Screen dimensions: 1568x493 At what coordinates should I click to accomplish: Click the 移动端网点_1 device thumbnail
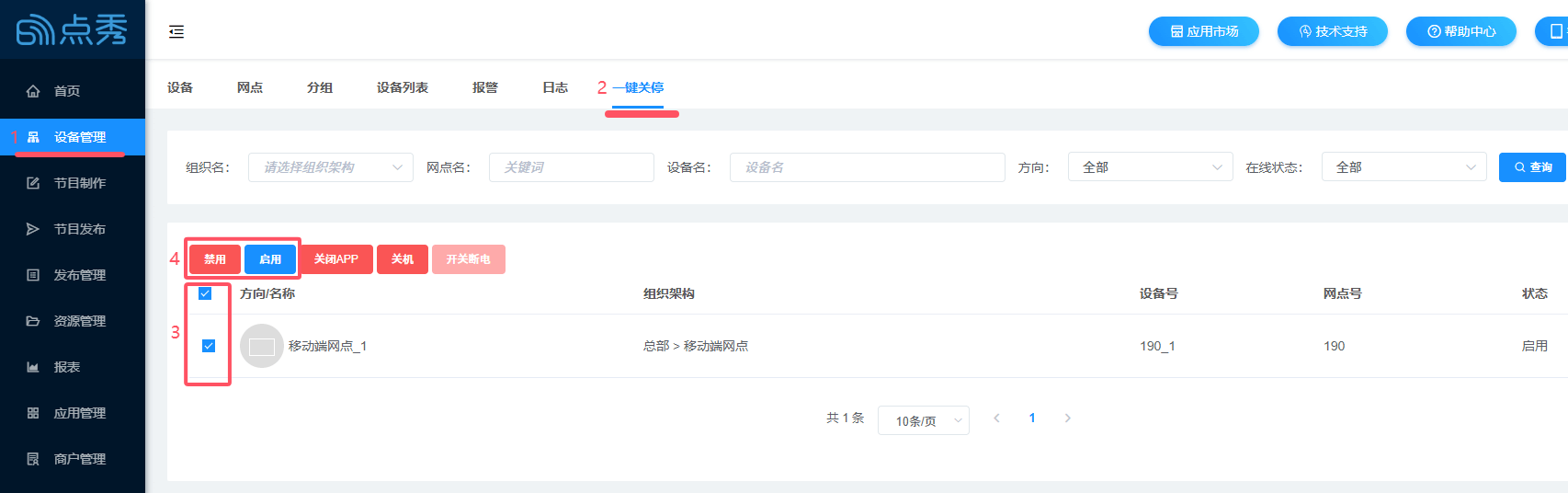click(262, 346)
